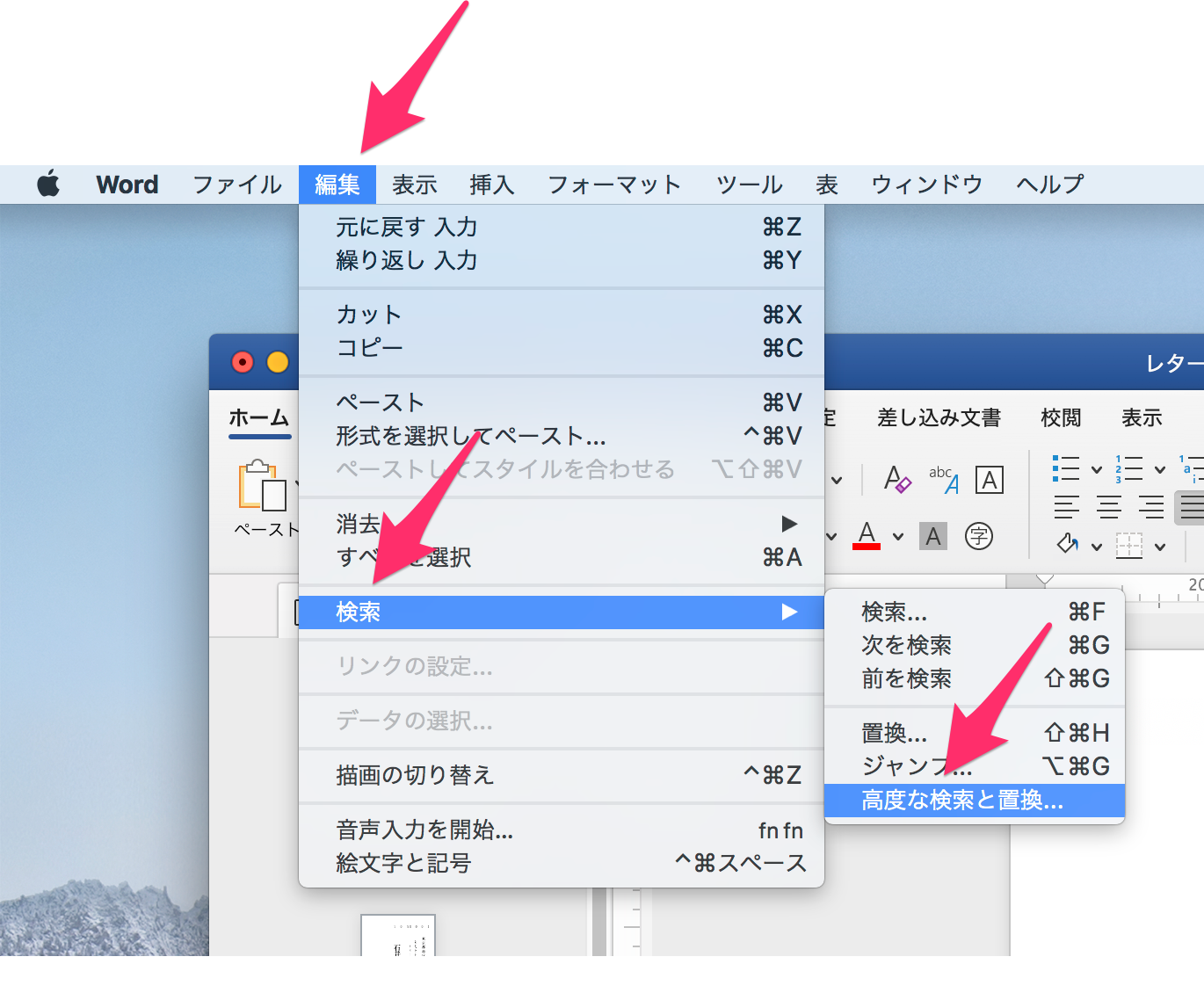Viewport: 1204px width, 993px height.
Task: Clear formatting with the A-eraser icon
Action: click(x=897, y=480)
